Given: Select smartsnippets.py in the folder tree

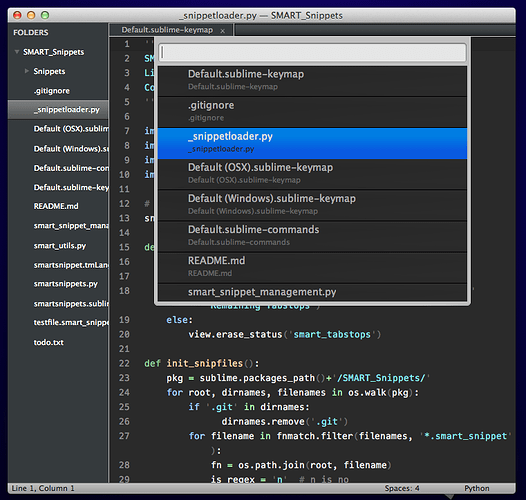Looking at the screenshot, I should coord(65,284).
